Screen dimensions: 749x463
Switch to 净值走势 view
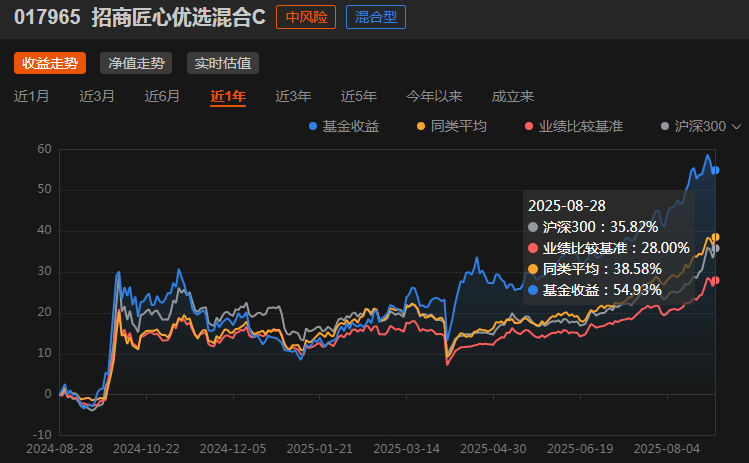136,63
